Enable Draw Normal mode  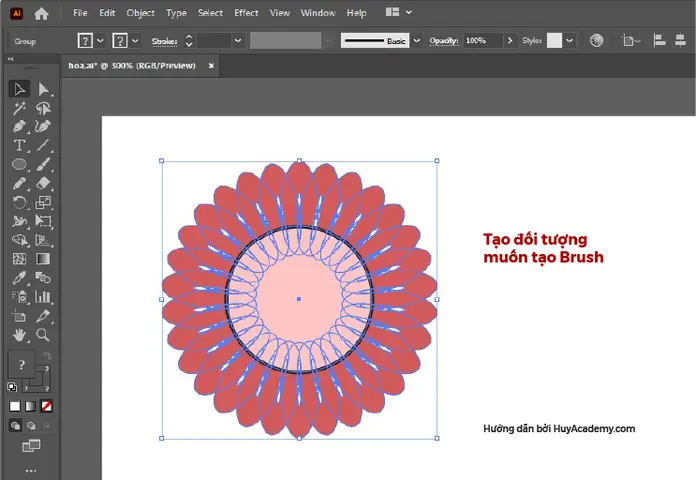(15, 425)
